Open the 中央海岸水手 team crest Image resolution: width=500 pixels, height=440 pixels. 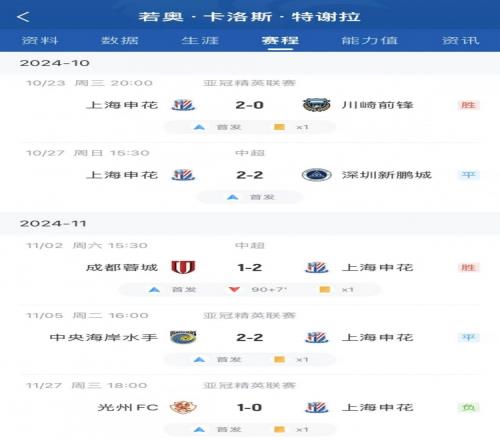point(183,337)
